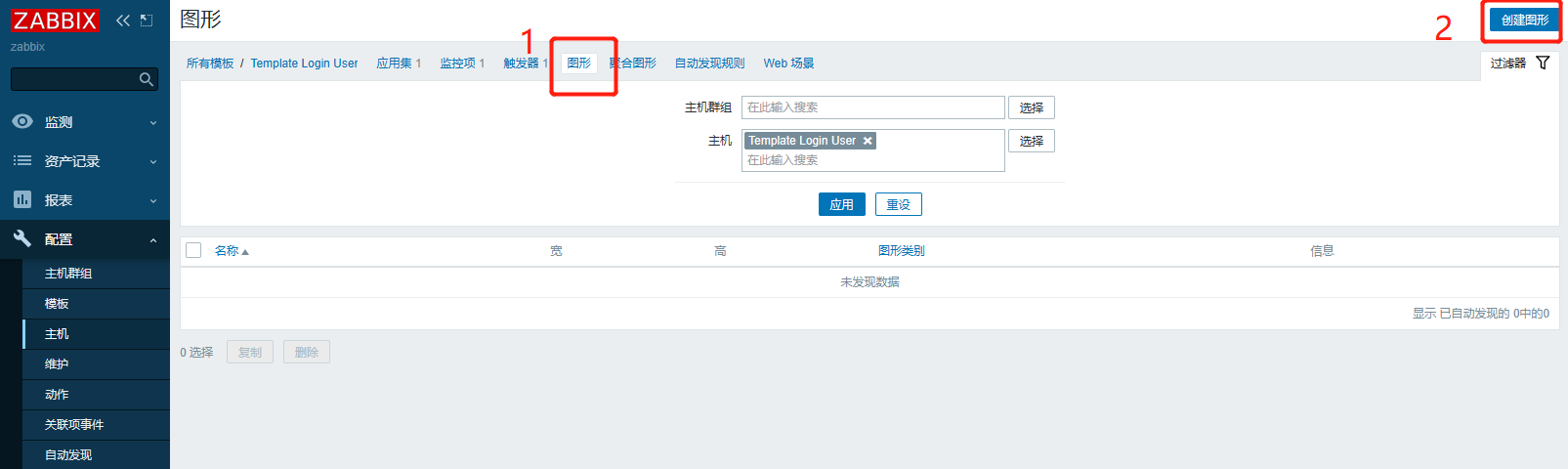Click the 所有模板 breadcrumb link
This screenshot has height=469, width=1568.
[210, 64]
